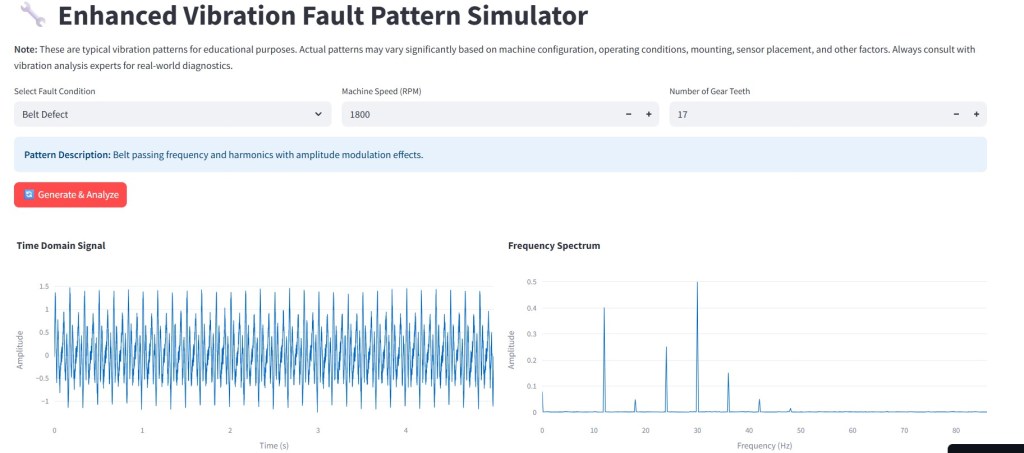Focus the Gear Teeth field showing 17
Viewport: 1024px width, 453px height.
tap(805, 115)
